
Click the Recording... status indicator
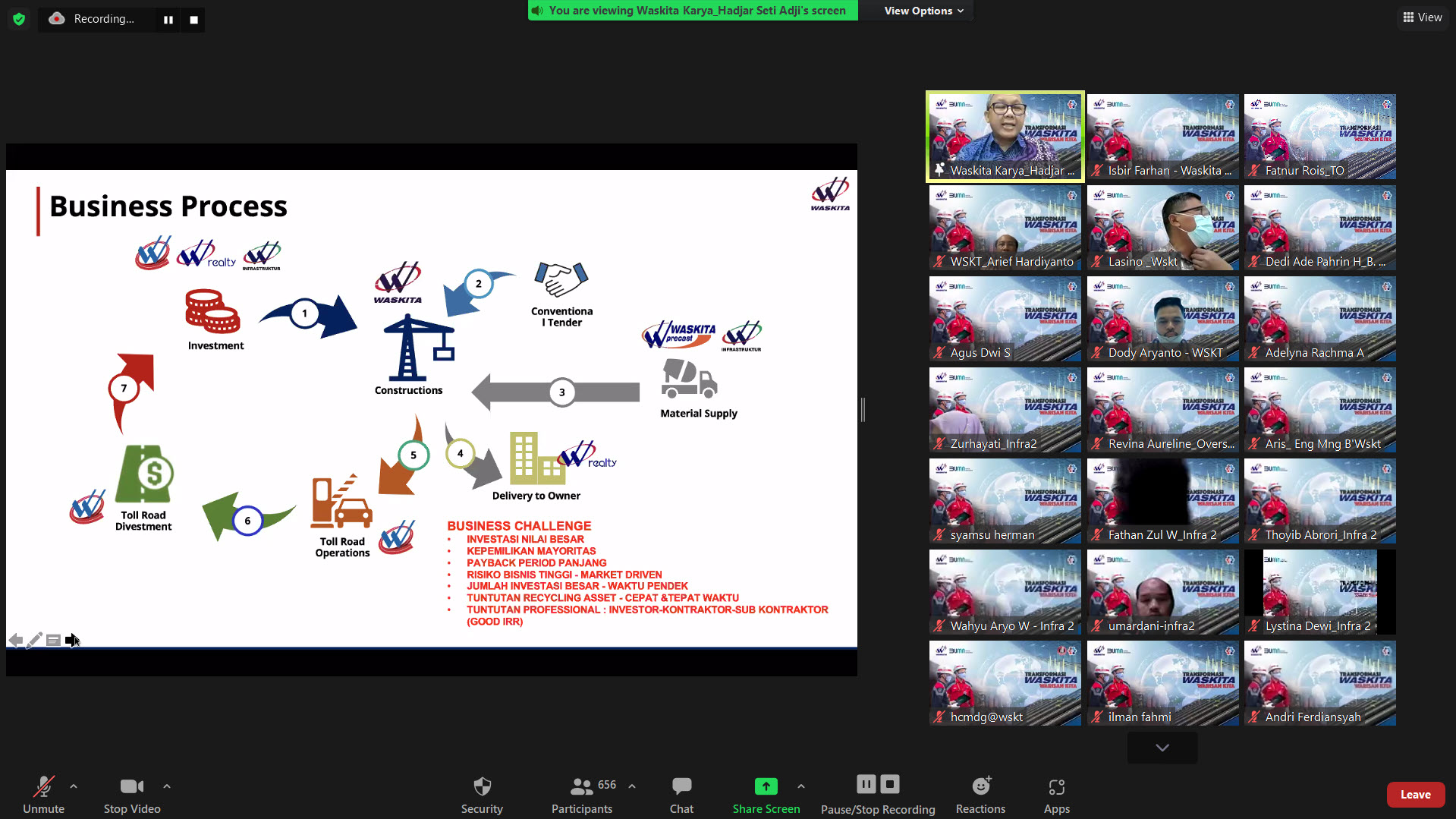[x=93, y=19]
